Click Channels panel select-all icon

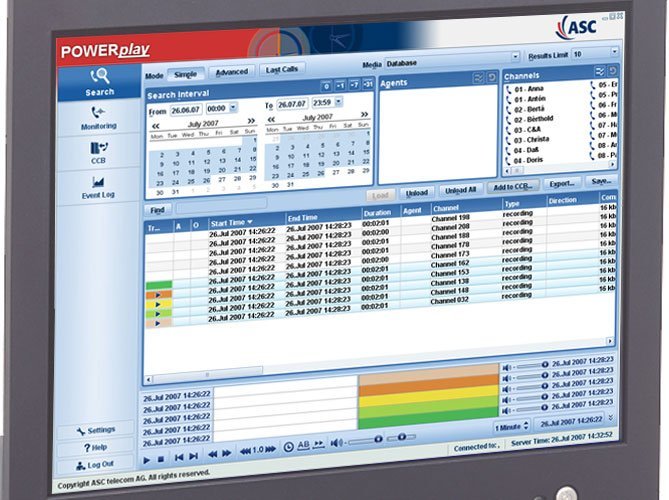point(600,71)
